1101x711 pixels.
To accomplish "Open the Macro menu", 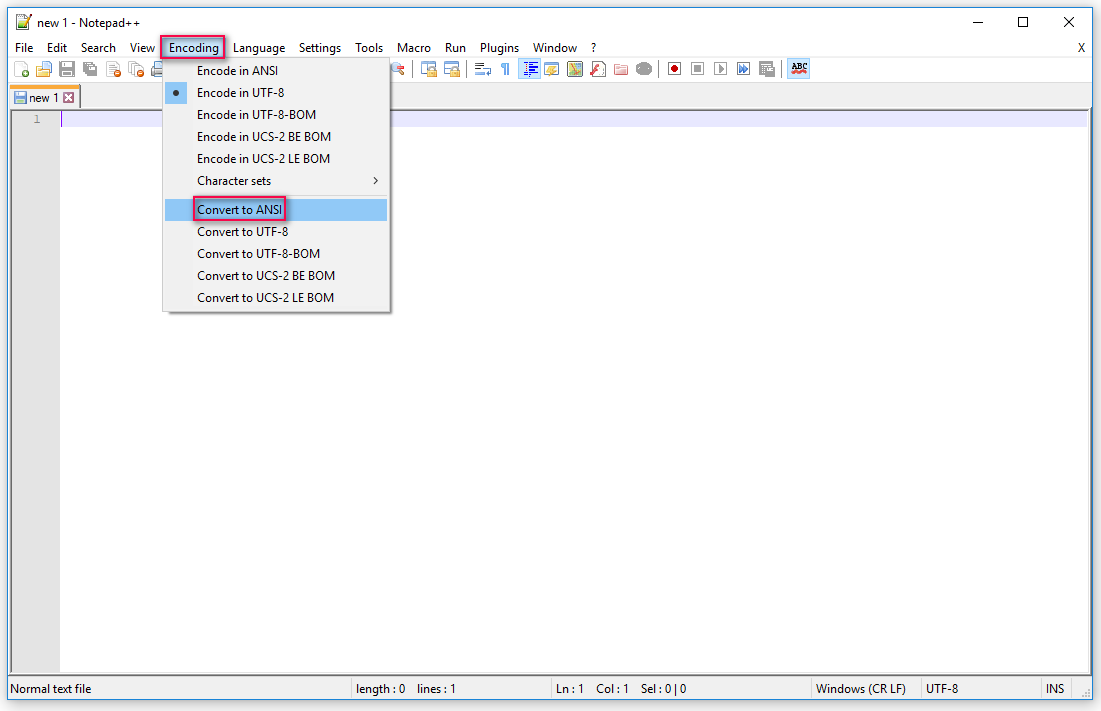I will click(414, 48).
